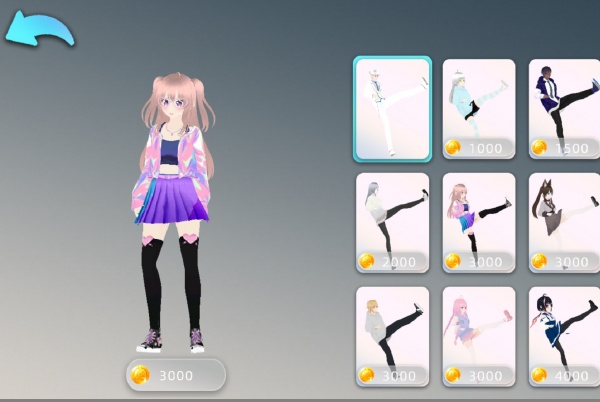Click the coin on the bottom-row pink-haired card
This screenshot has height=402, width=600.
point(453,375)
